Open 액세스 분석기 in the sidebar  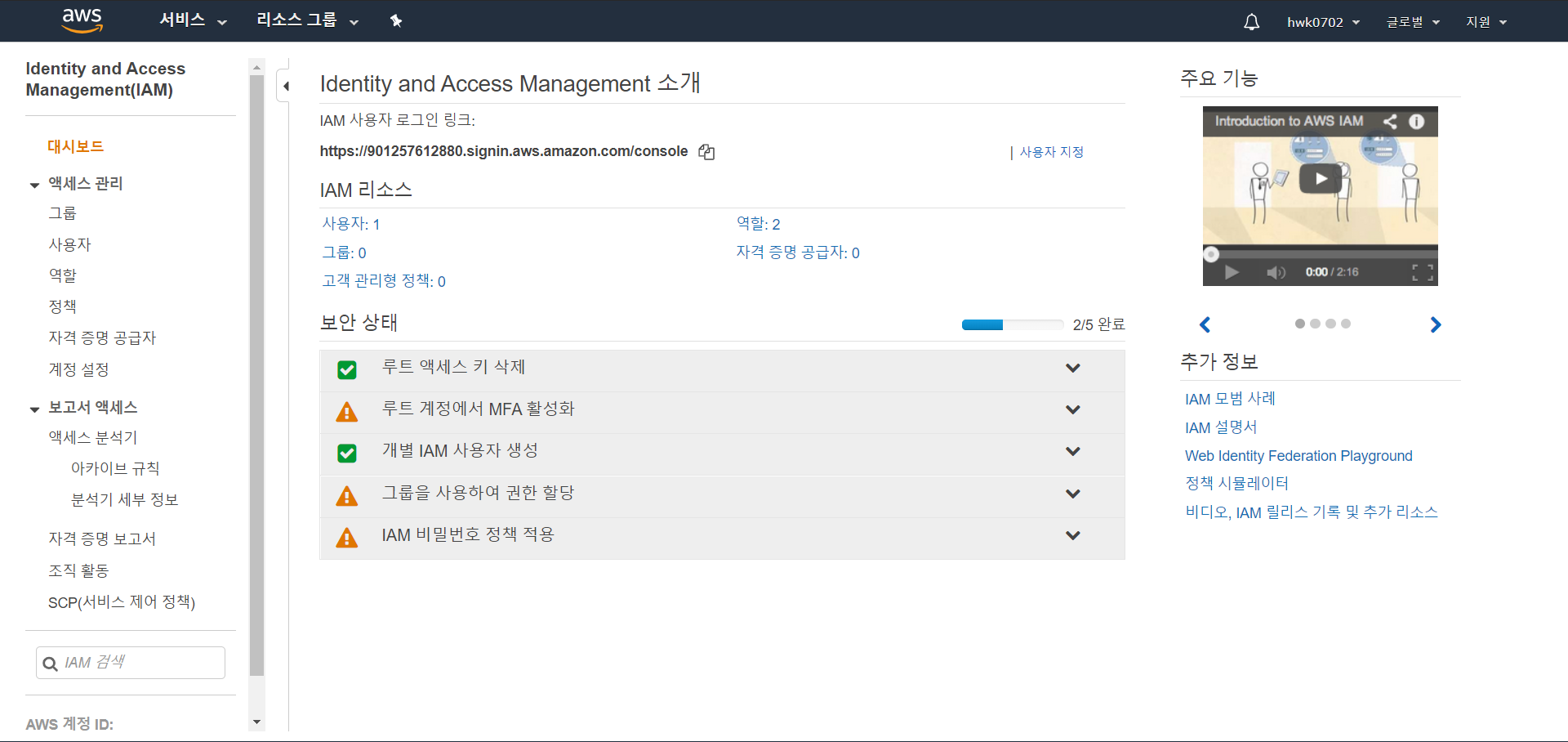click(x=93, y=437)
